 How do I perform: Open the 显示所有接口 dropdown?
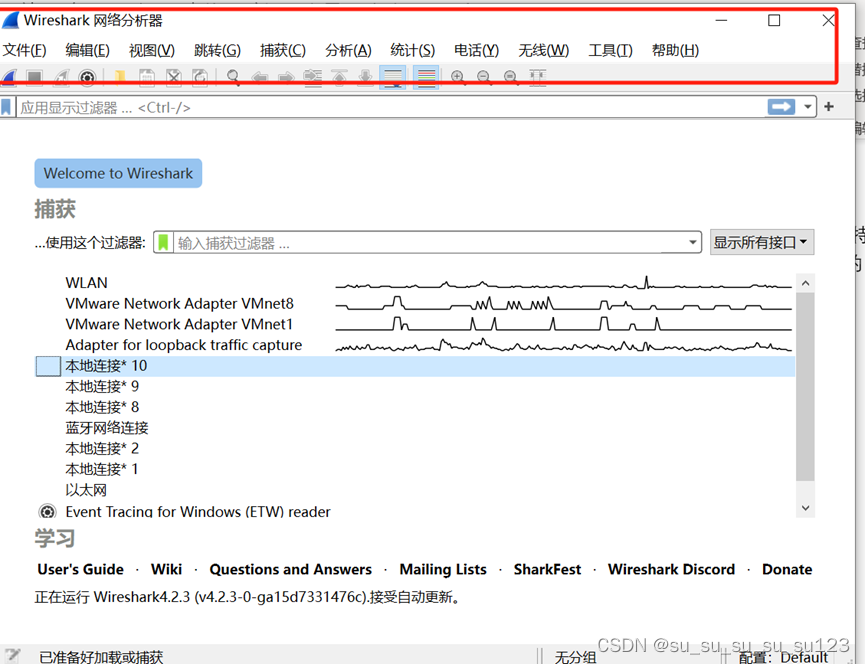pyautogui.click(x=762, y=242)
